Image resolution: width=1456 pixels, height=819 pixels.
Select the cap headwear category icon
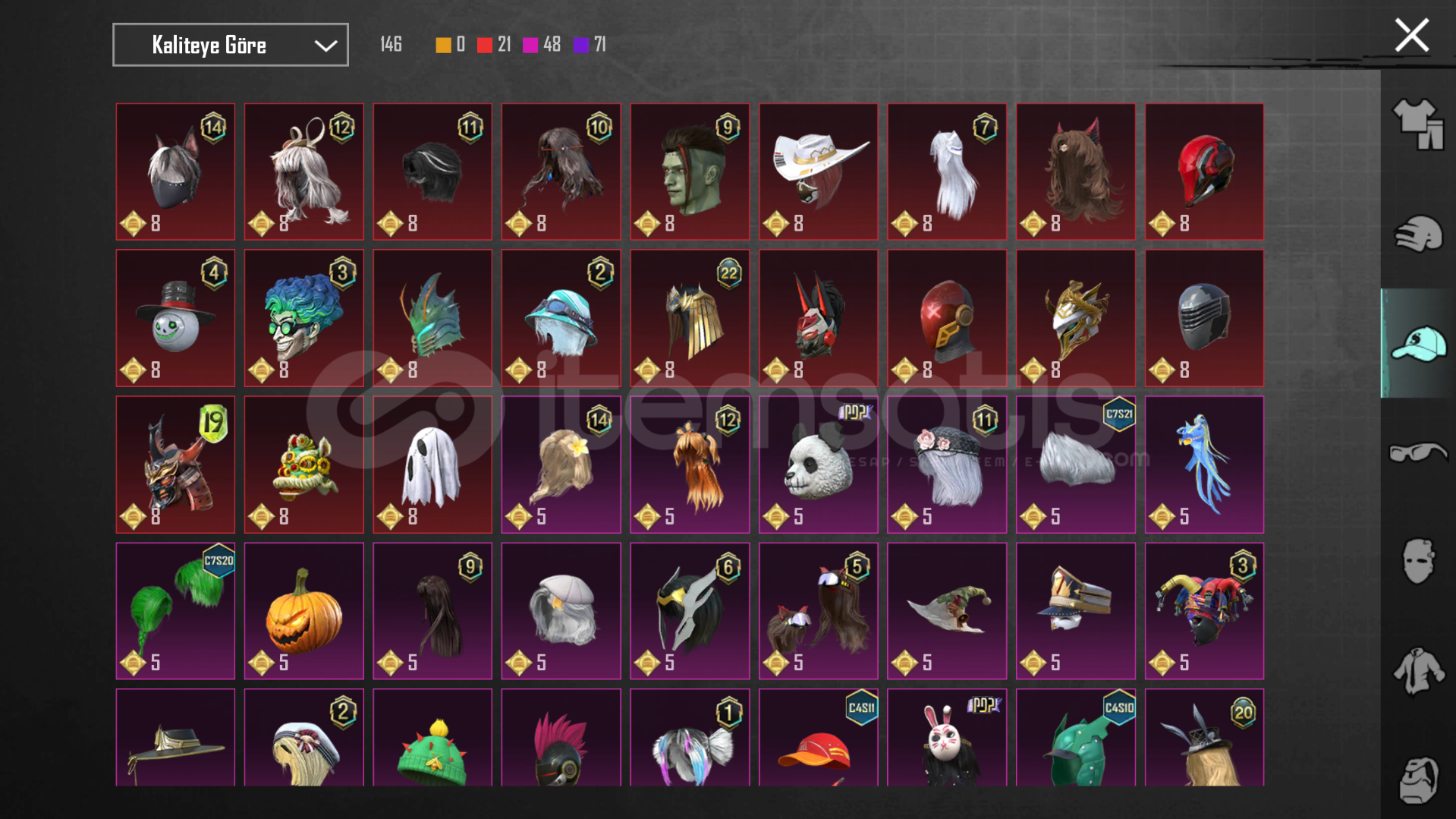[x=1417, y=343]
